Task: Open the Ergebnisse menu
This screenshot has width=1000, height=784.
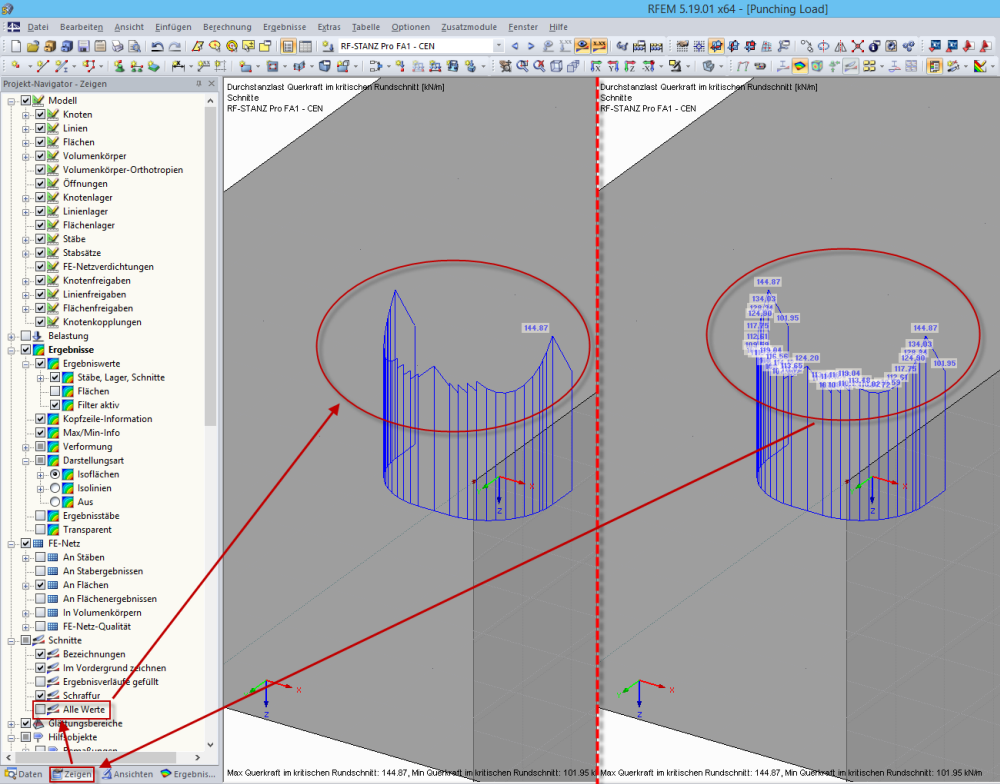Action: (284, 27)
